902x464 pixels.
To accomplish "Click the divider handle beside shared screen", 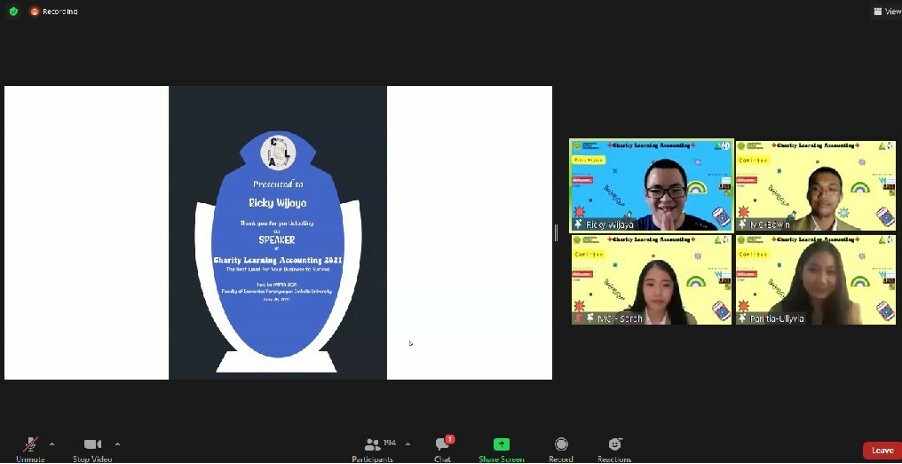I will coord(556,232).
